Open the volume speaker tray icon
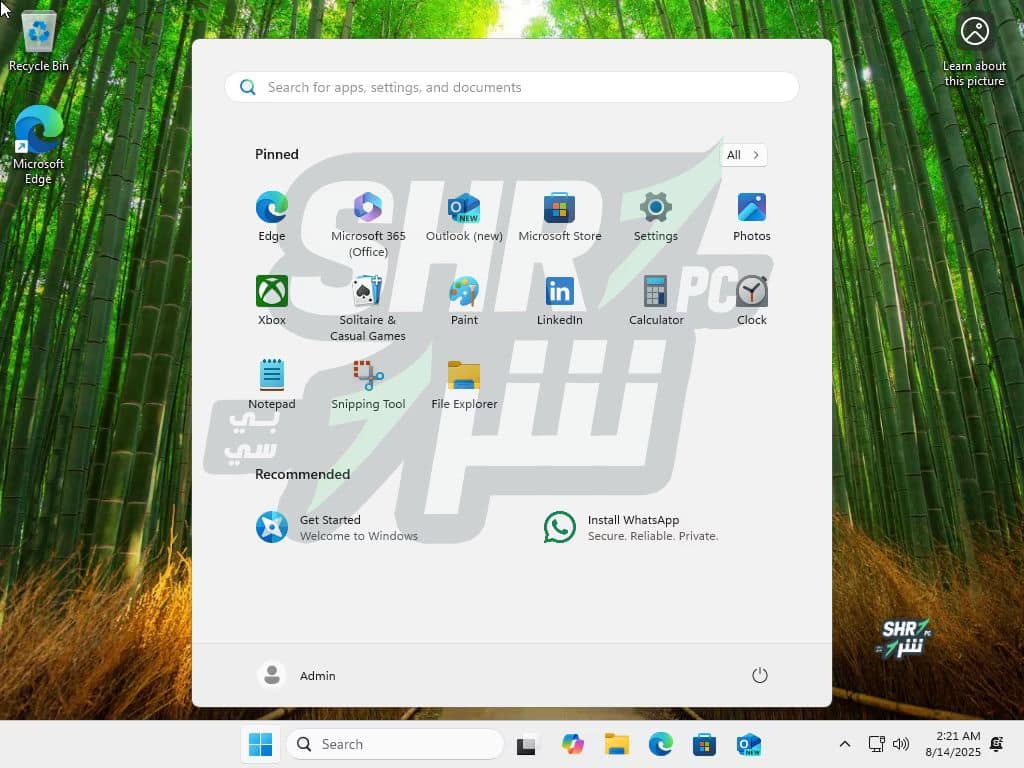Image resolution: width=1024 pixels, height=768 pixels. [x=901, y=744]
